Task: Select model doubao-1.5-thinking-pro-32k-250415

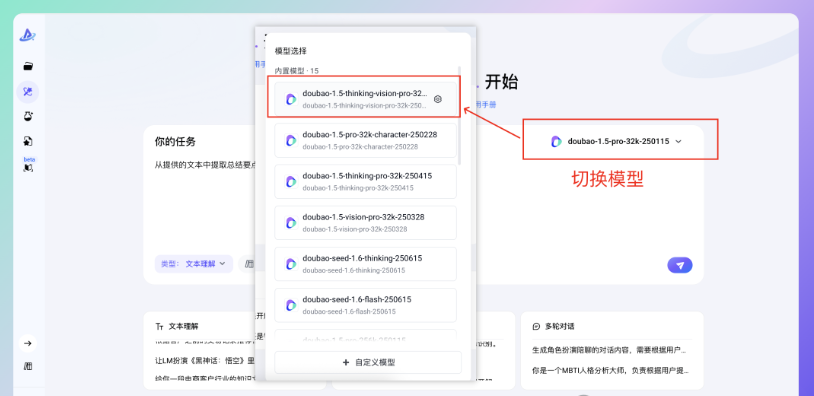Action: 365,182
